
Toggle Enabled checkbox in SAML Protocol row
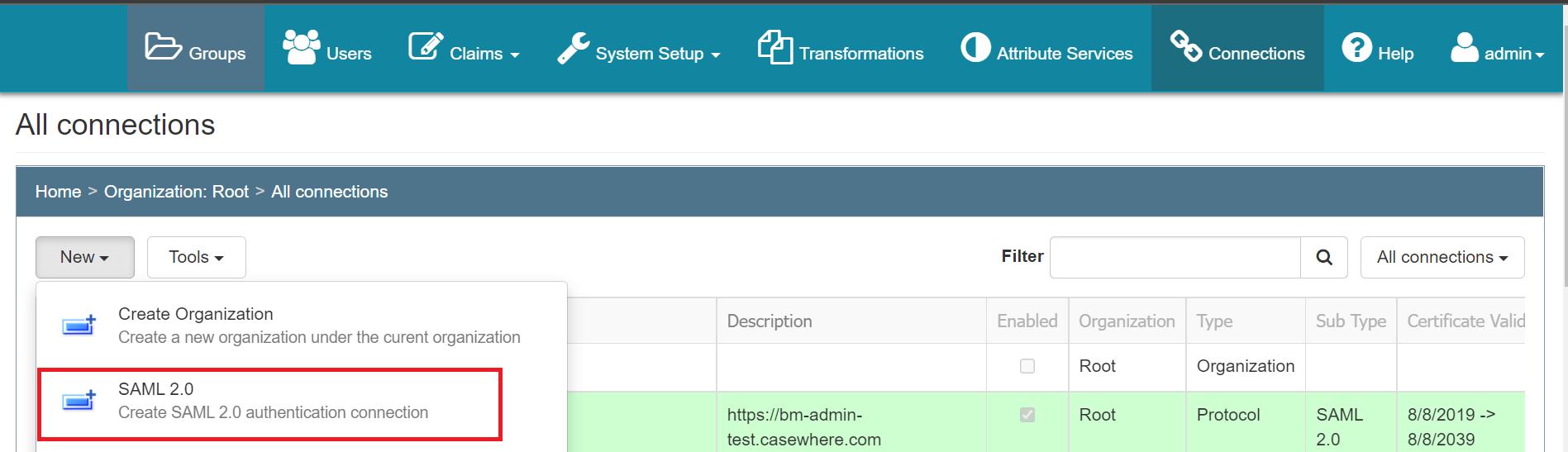1027,415
